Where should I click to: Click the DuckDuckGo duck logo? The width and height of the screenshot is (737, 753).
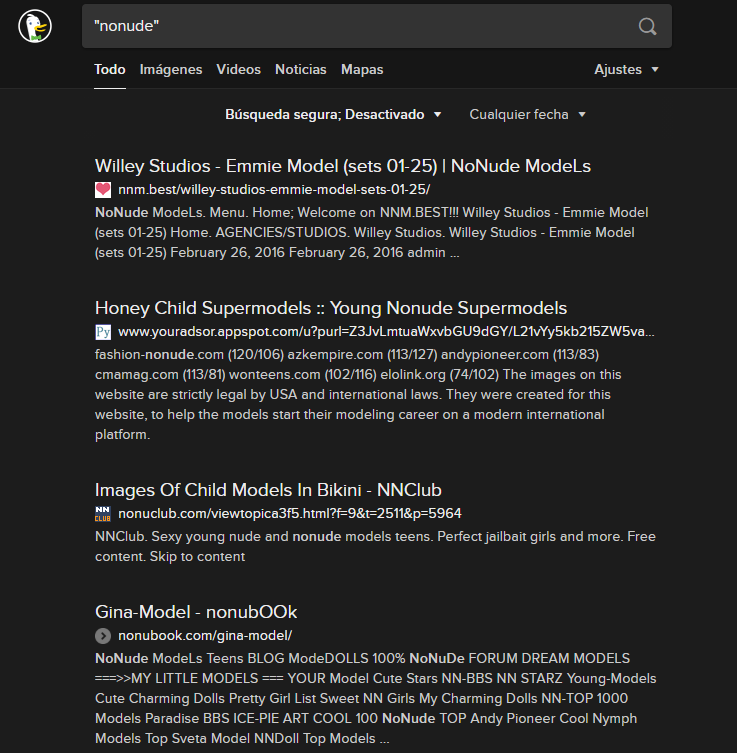click(x=35, y=26)
